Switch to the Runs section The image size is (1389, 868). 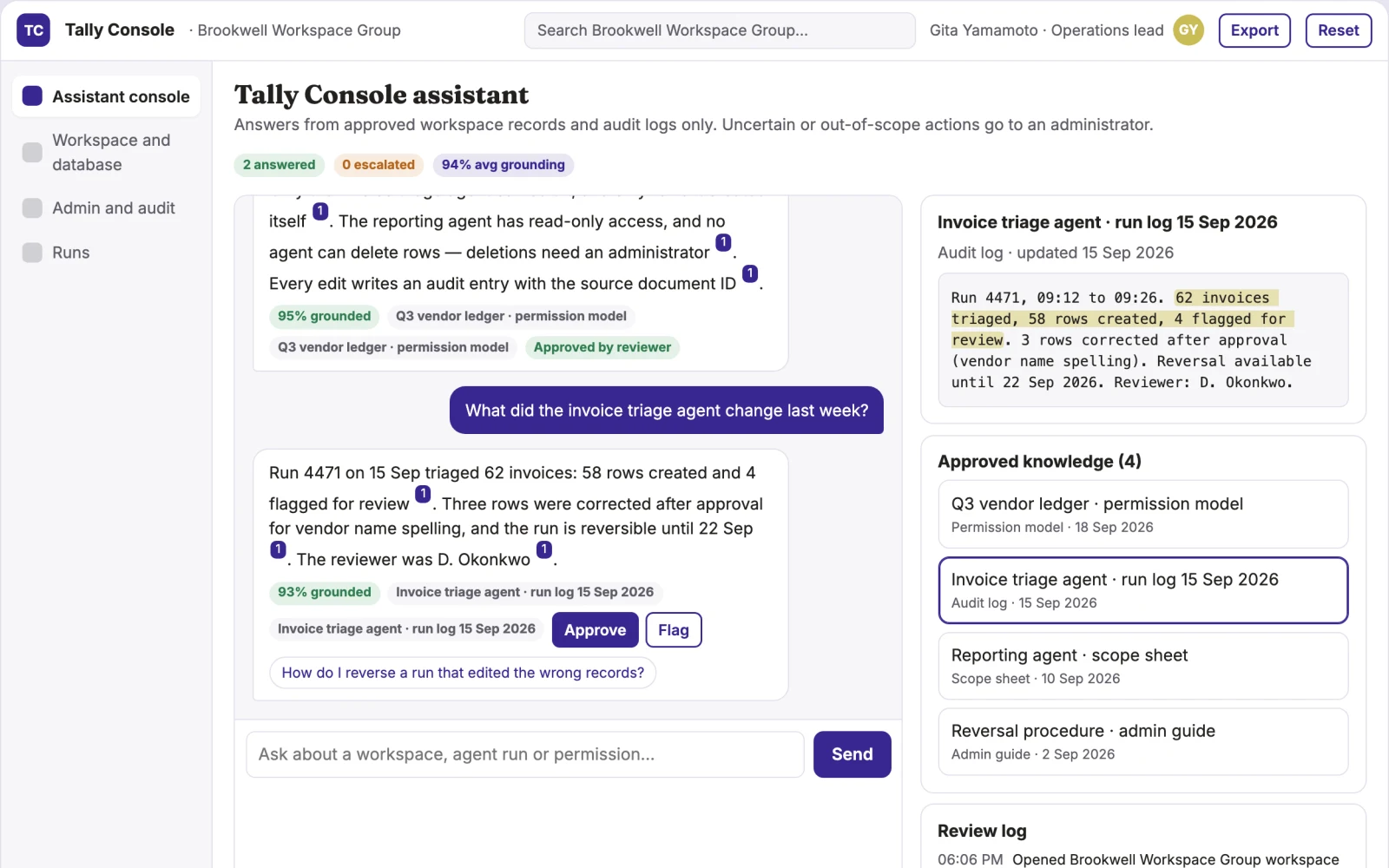click(x=106, y=253)
